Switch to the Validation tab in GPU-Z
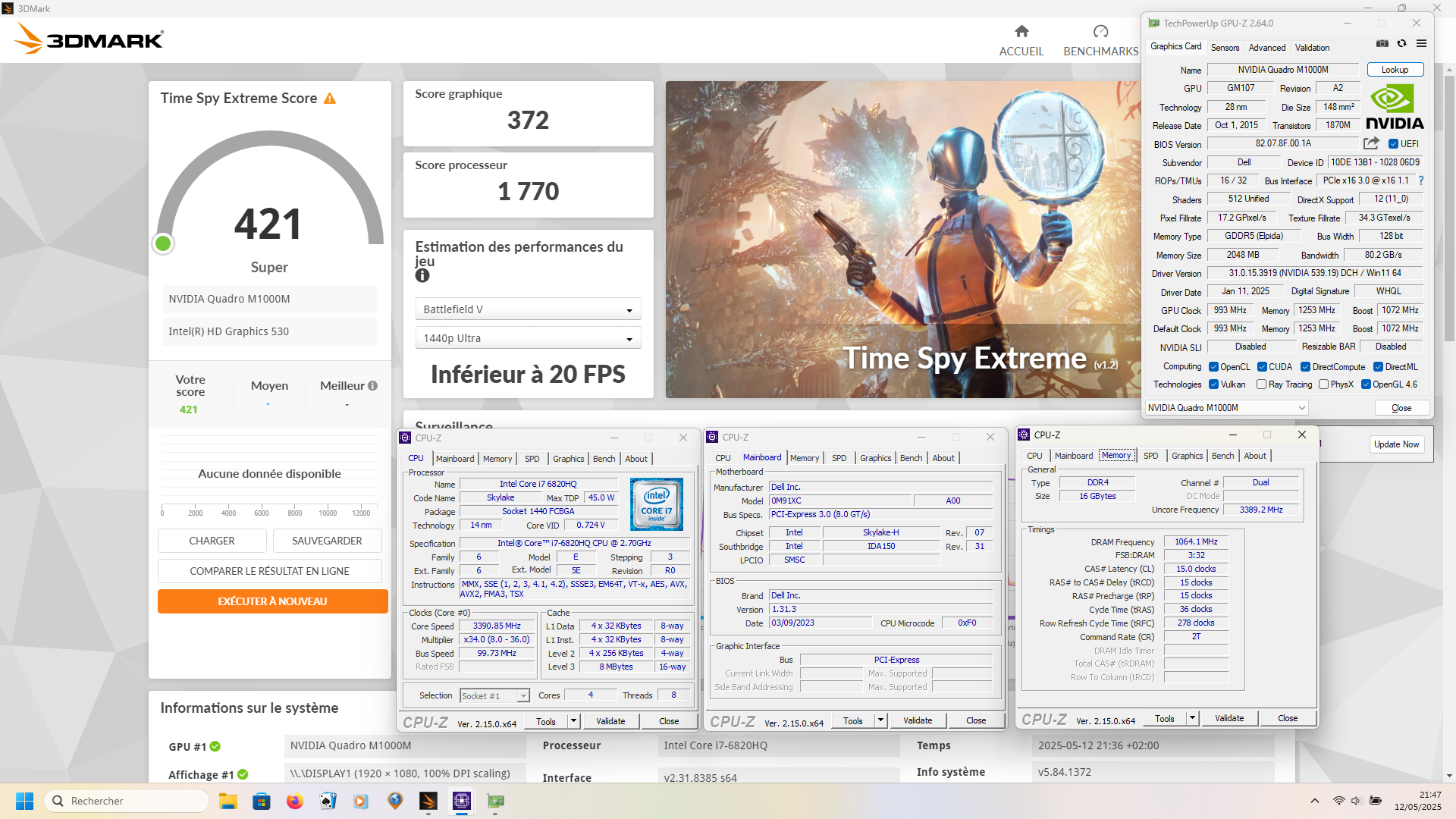The image size is (1456, 819). click(1312, 47)
